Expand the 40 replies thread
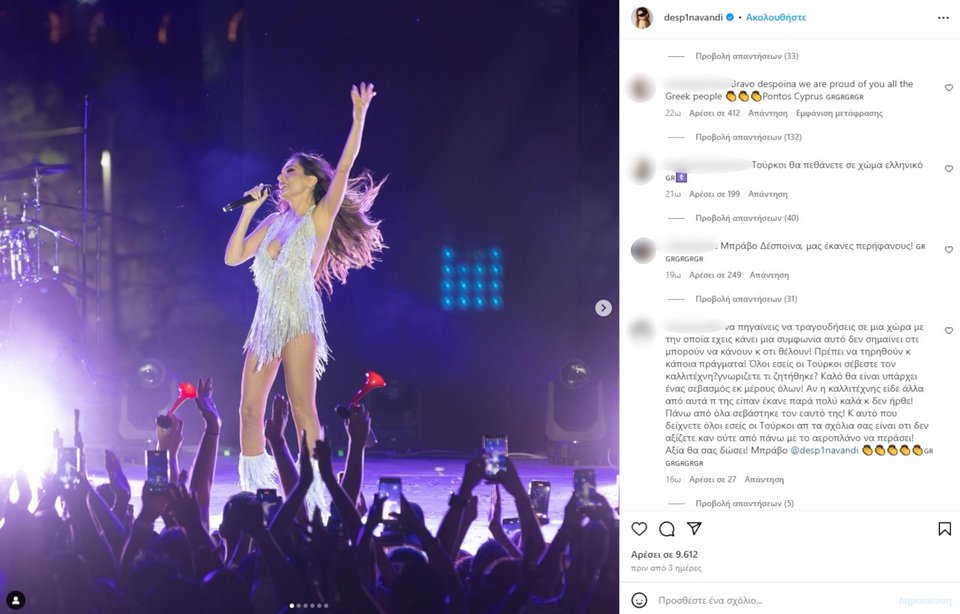Screen dimensions: 960x614 pyautogui.click(x=747, y=218)
